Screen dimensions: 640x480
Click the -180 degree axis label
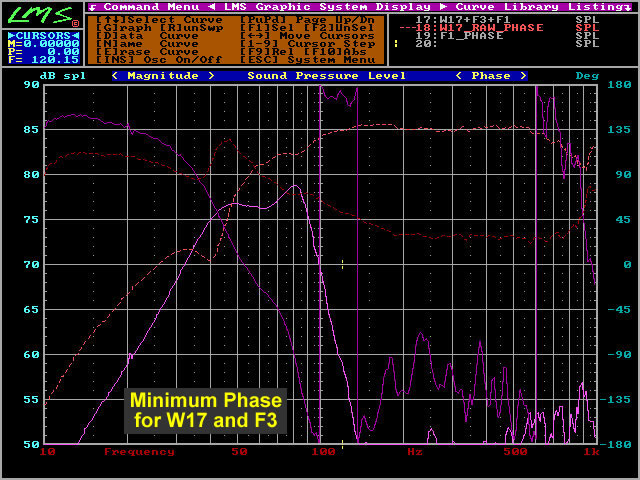615,444
